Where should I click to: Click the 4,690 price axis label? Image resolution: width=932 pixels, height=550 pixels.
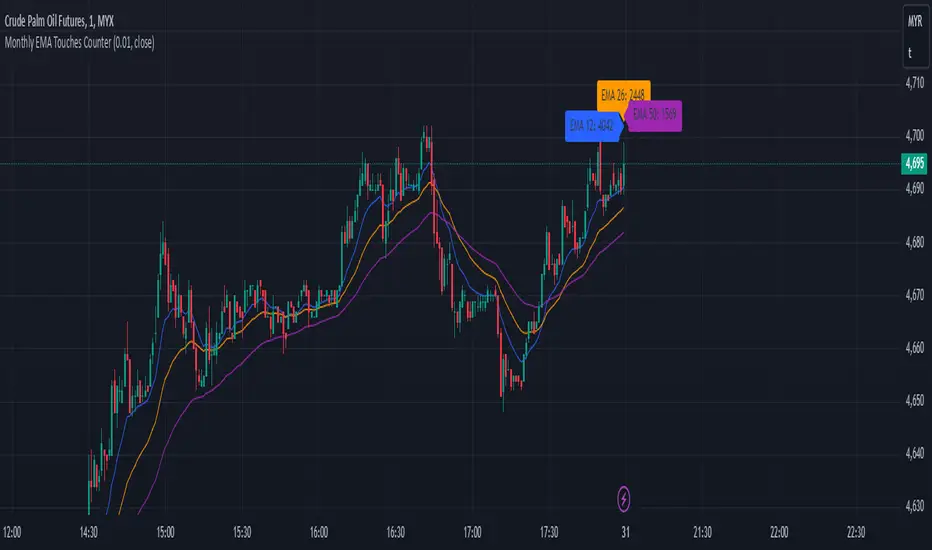pos(915,188)
